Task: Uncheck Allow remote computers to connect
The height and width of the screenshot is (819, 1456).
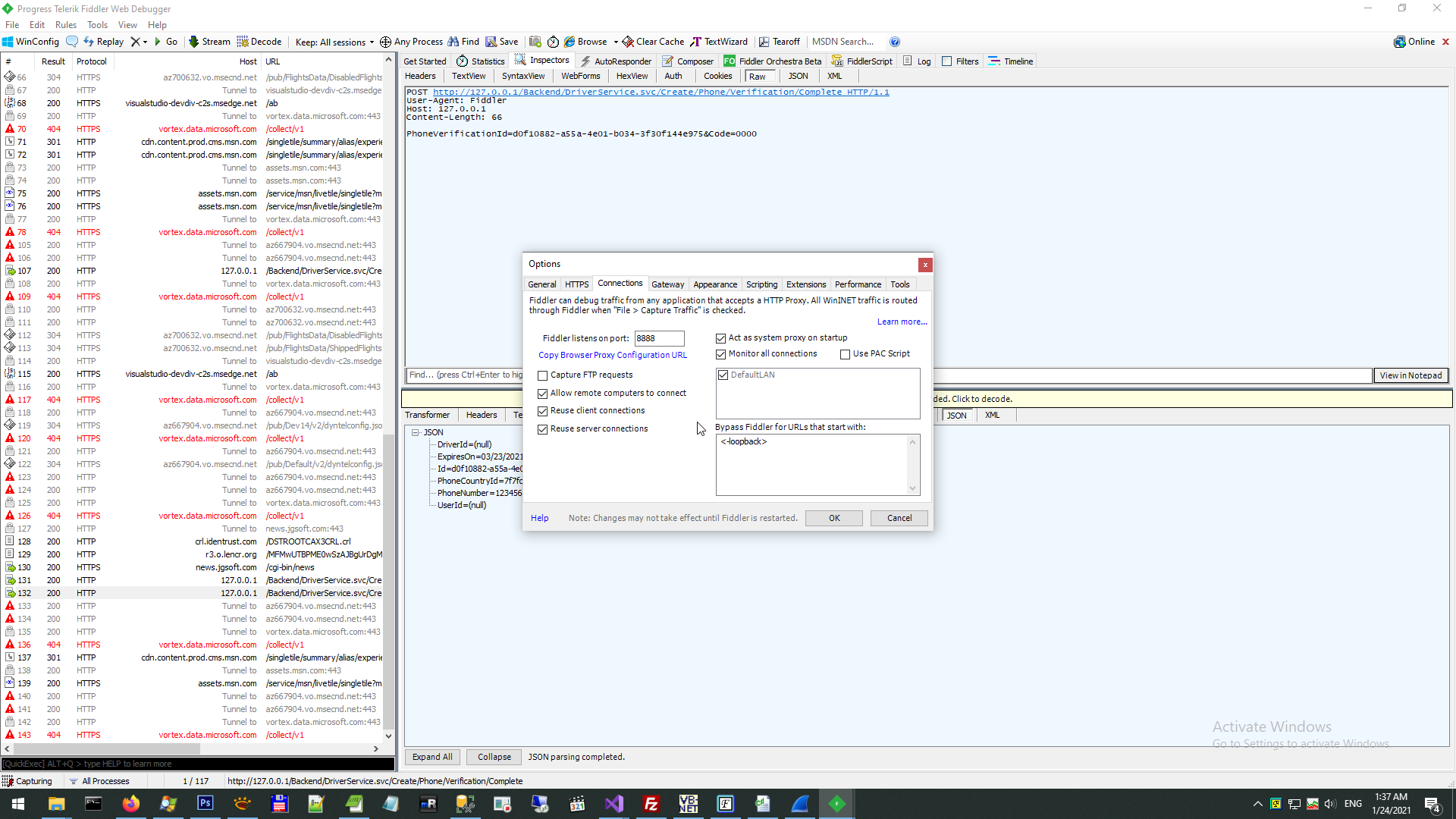Action: pos(543,394)
